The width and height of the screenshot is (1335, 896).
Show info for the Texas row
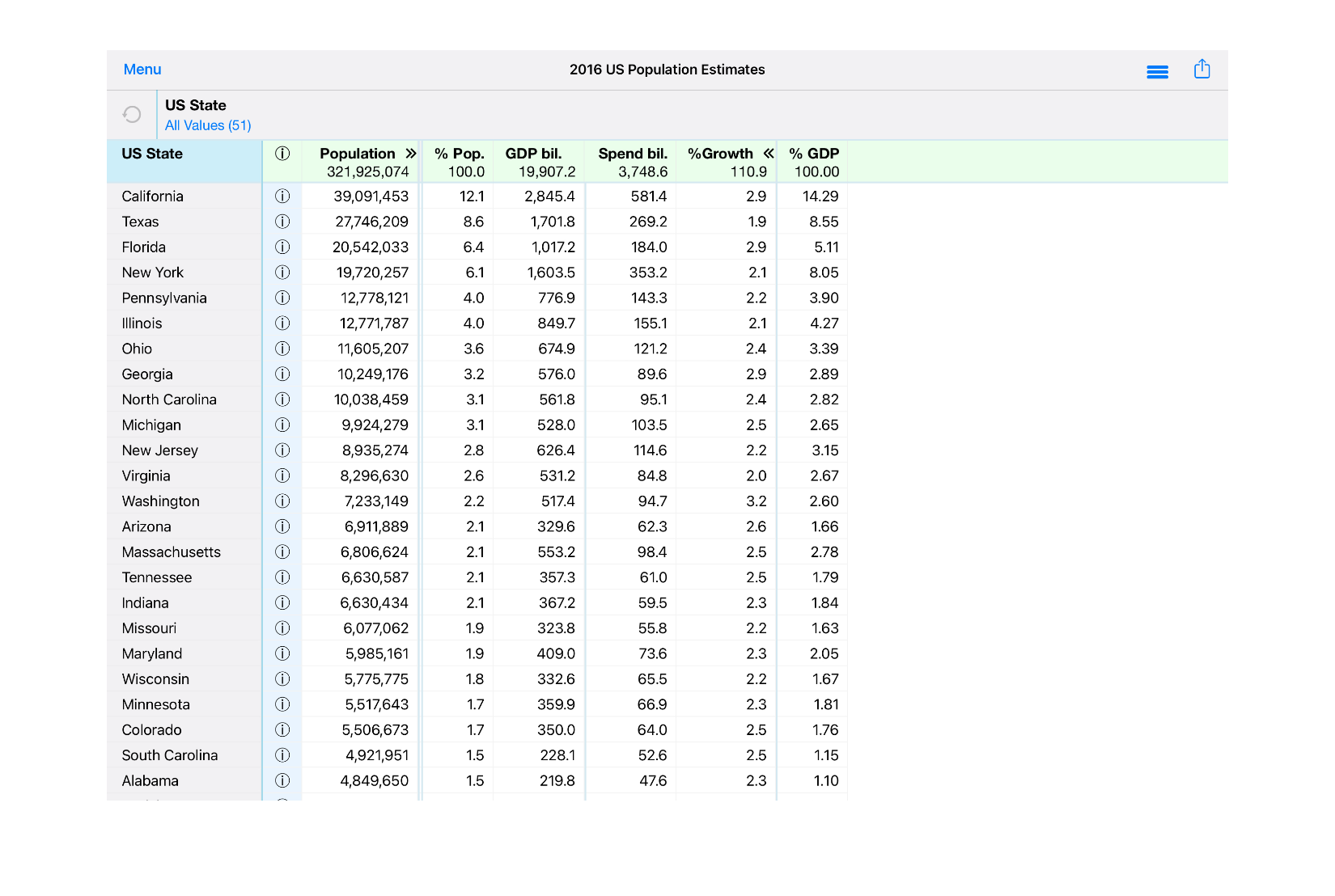(x=282, y=222)
